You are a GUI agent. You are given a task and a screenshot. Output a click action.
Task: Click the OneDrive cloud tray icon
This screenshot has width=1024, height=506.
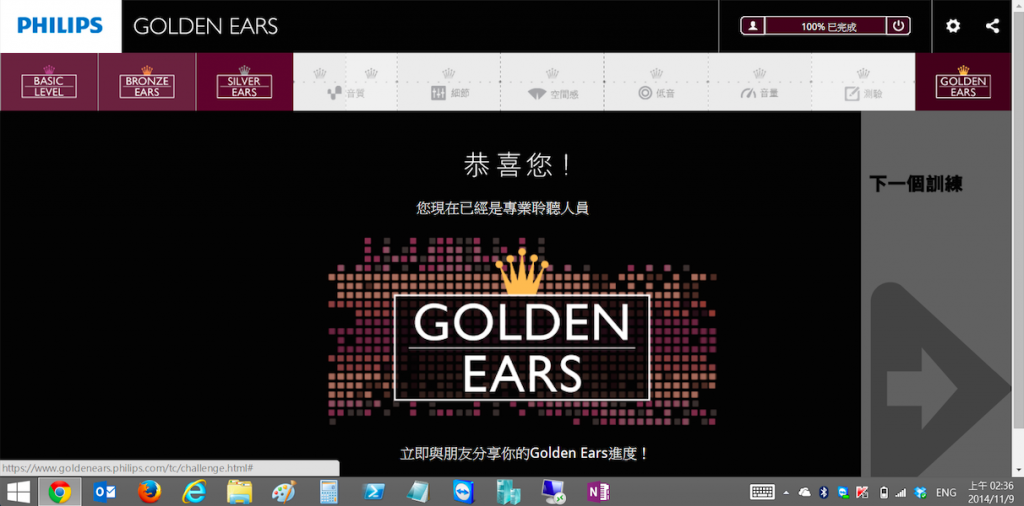point(805,492)
